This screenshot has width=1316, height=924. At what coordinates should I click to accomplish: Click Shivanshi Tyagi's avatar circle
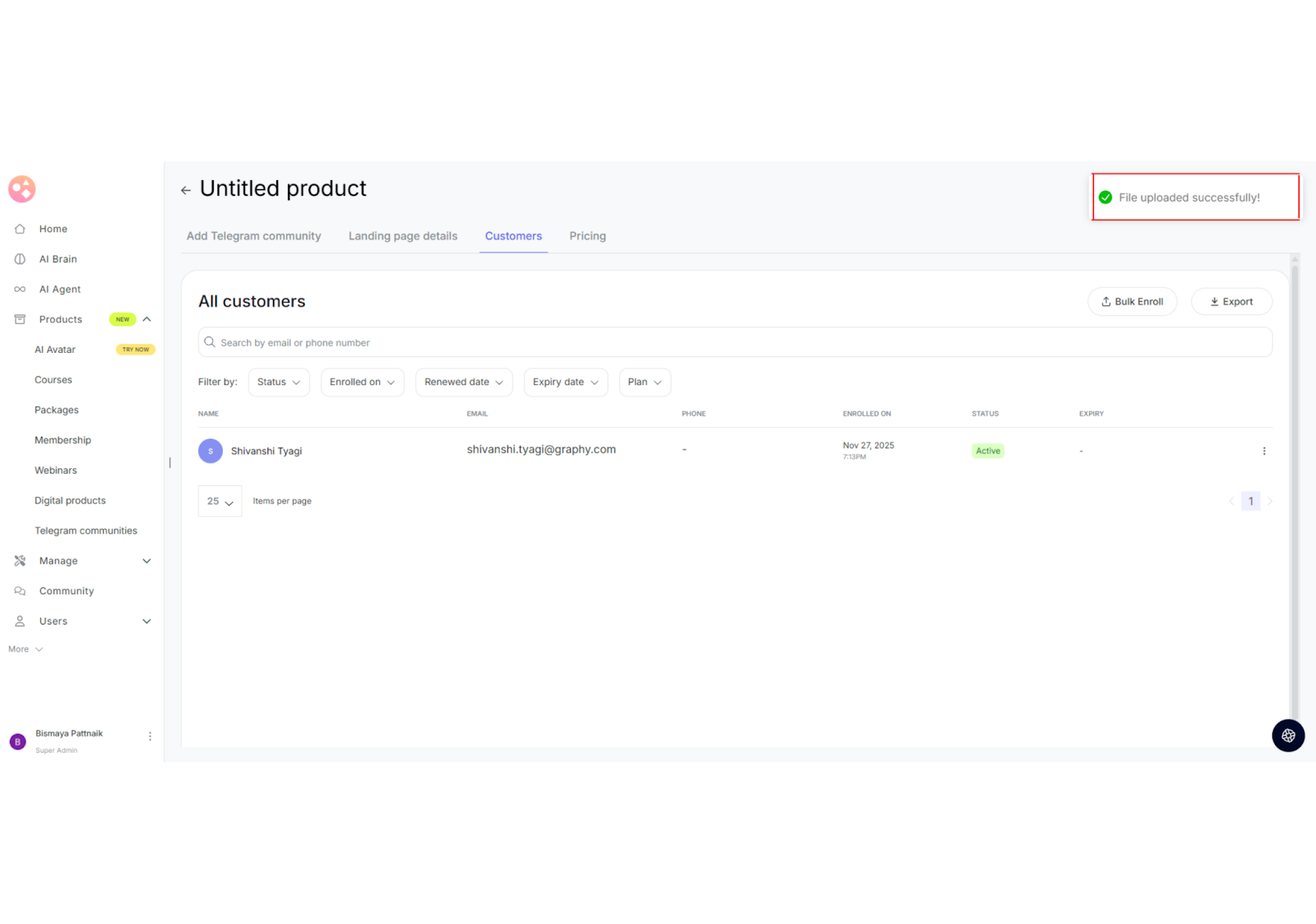coord(211,451)
